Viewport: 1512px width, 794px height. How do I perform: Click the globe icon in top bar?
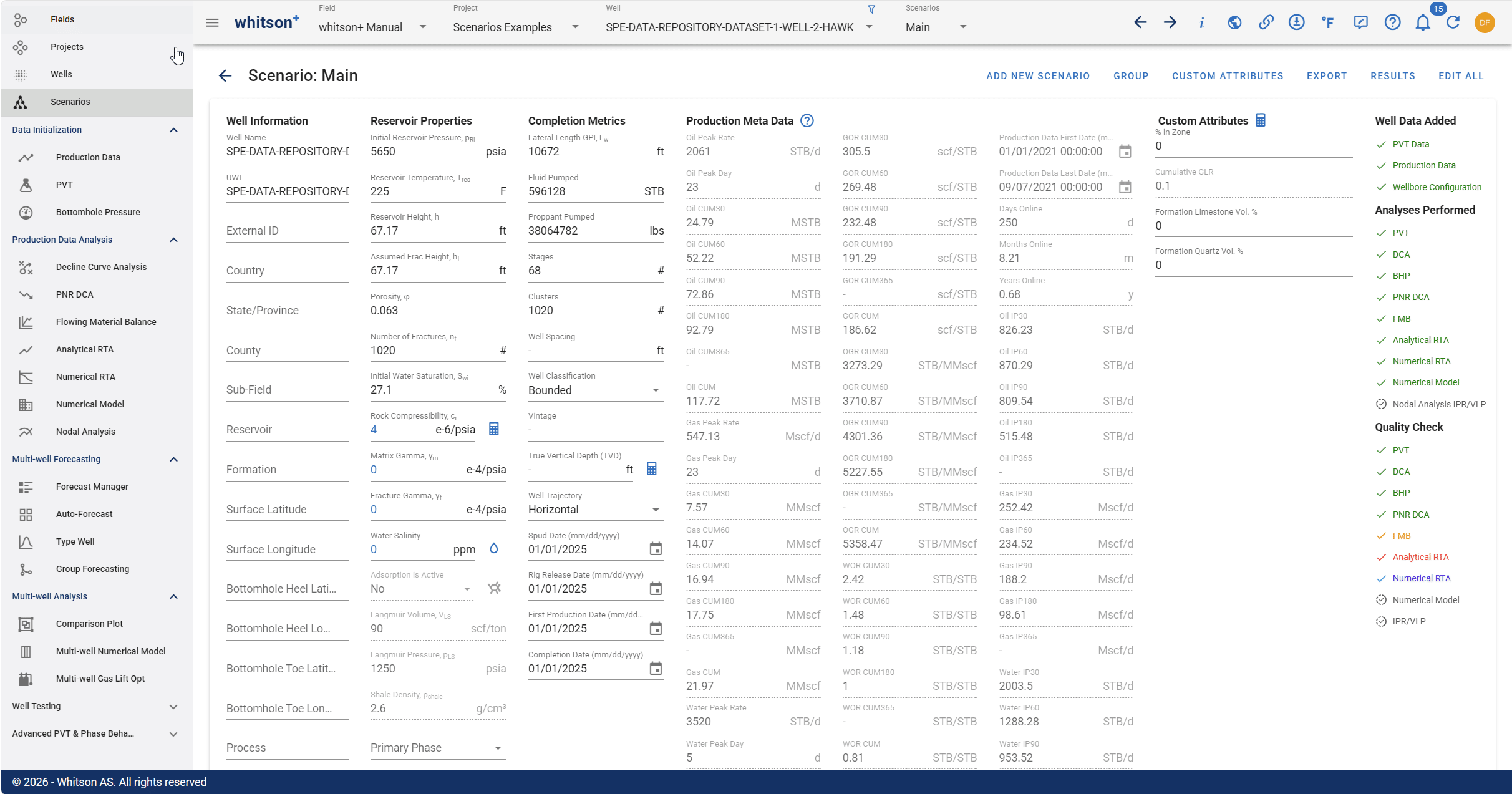tap(1234, 23)
